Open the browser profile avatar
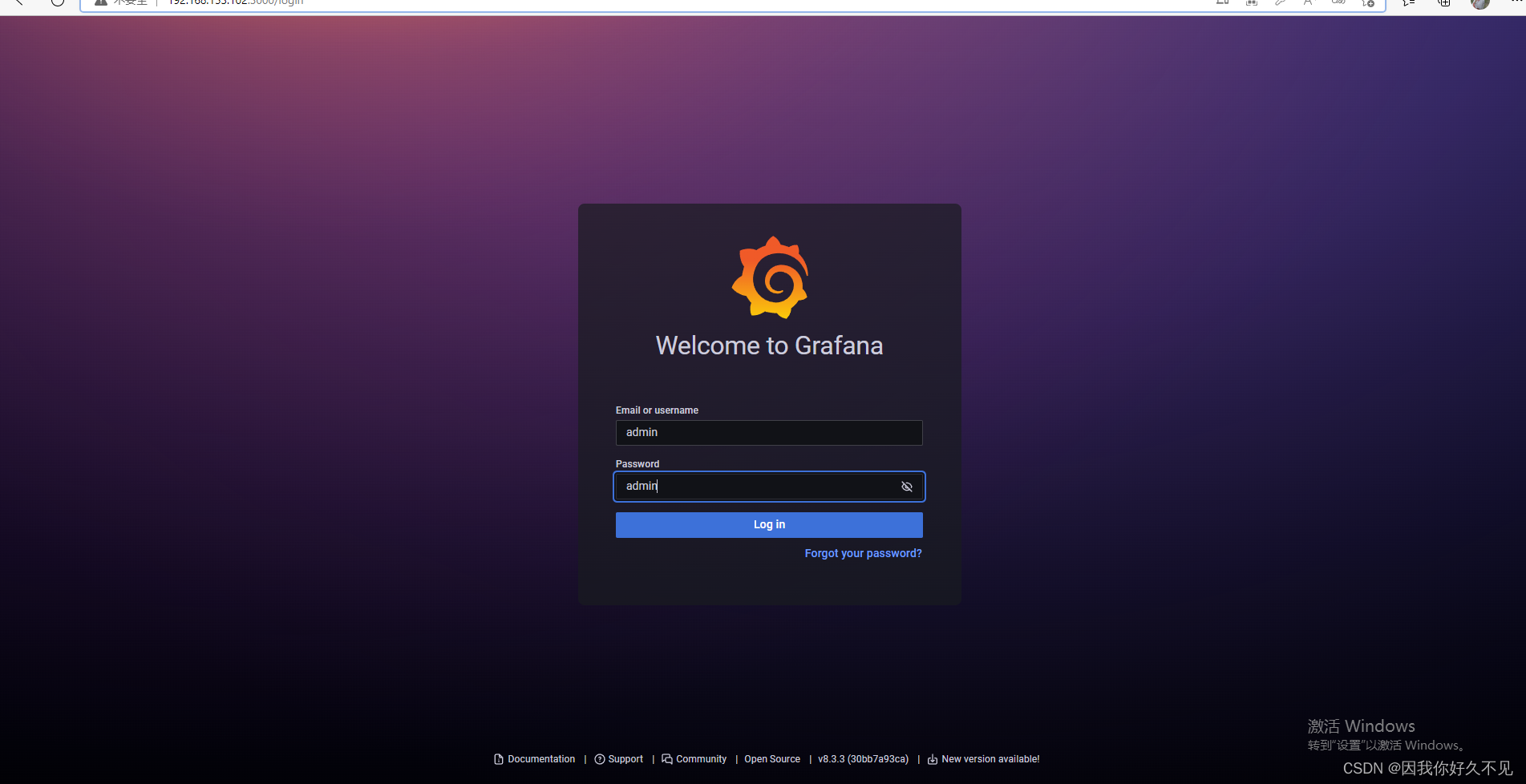Viewport: 1526px width, 784px height. 1479,5
